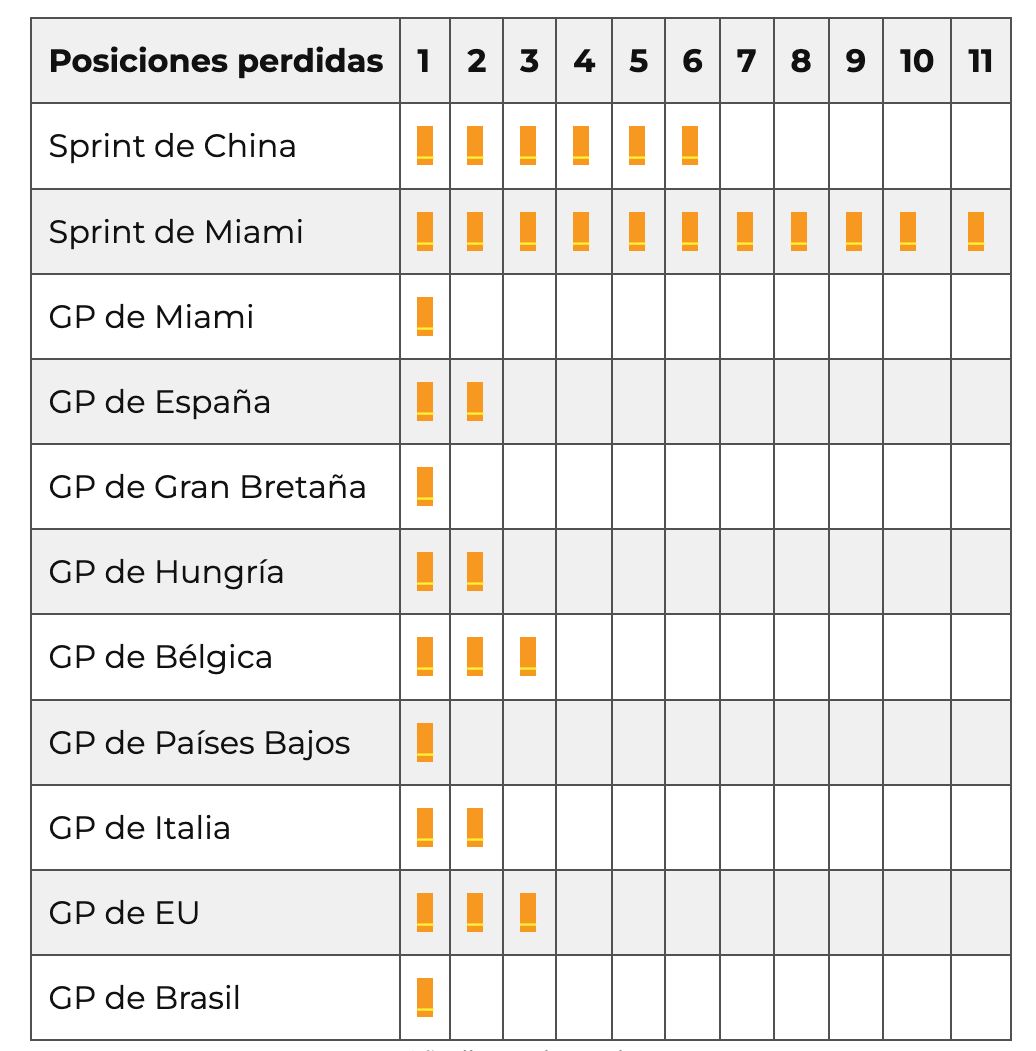
Task: Click the GP de Miami orange marker
Action: [425, 316]
